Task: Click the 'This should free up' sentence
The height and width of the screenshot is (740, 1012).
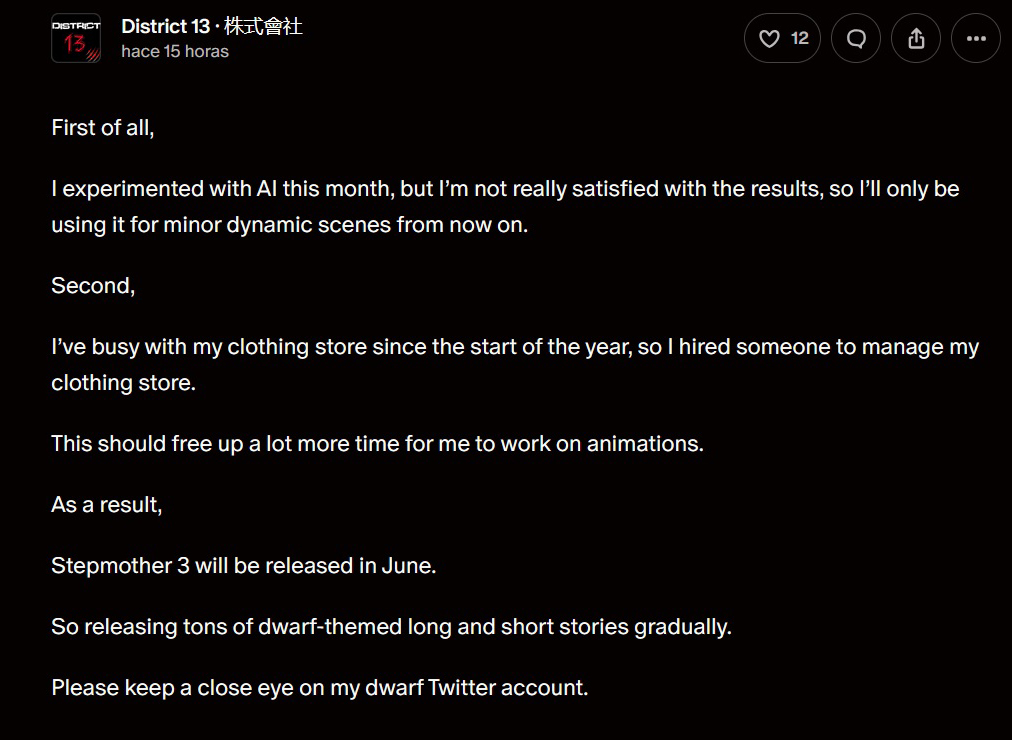Action: pos(378,444)
